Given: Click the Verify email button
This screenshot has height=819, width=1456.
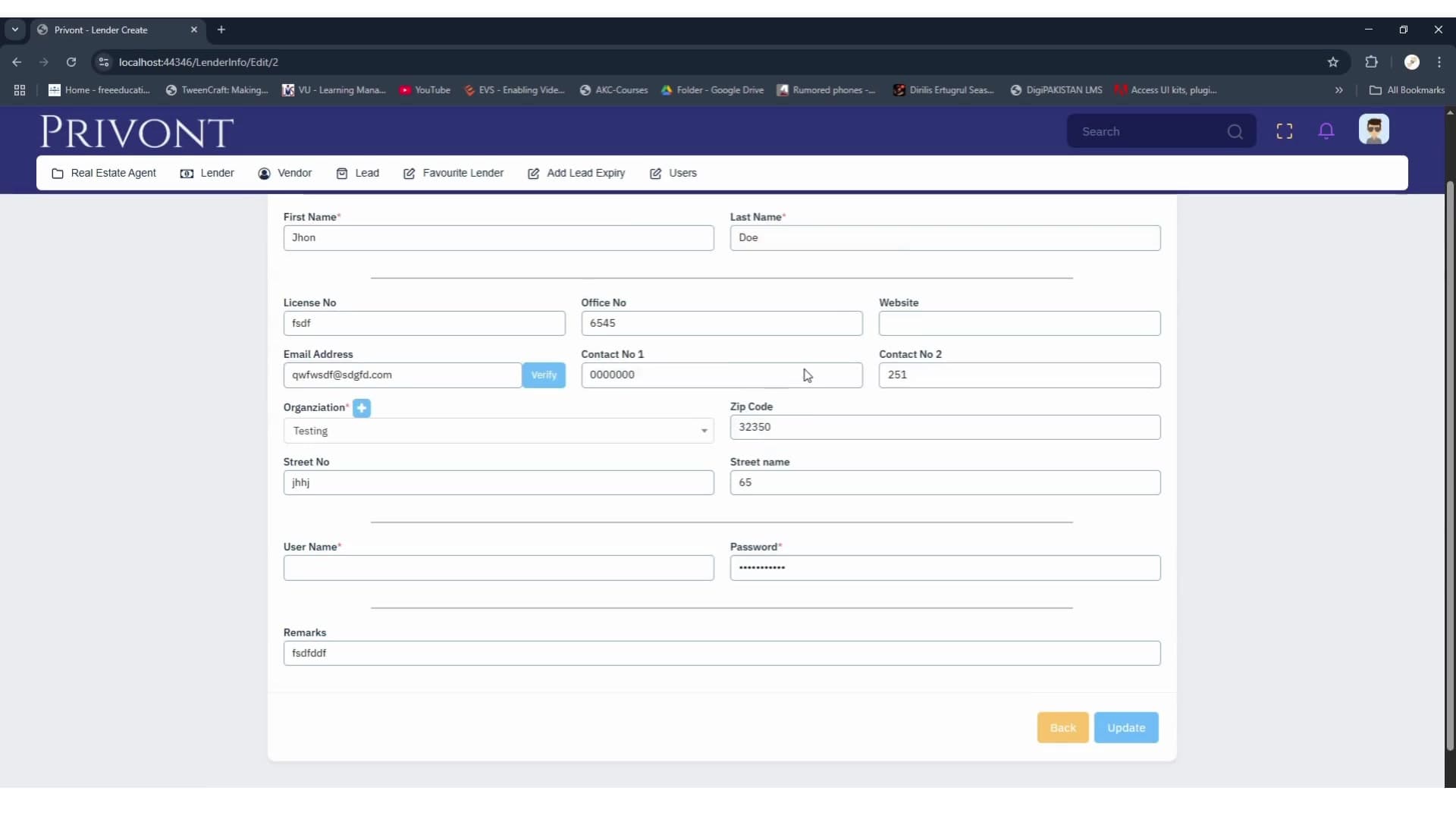Looking at the screenshot, I should pyautogui.click(x=544, y=375).
